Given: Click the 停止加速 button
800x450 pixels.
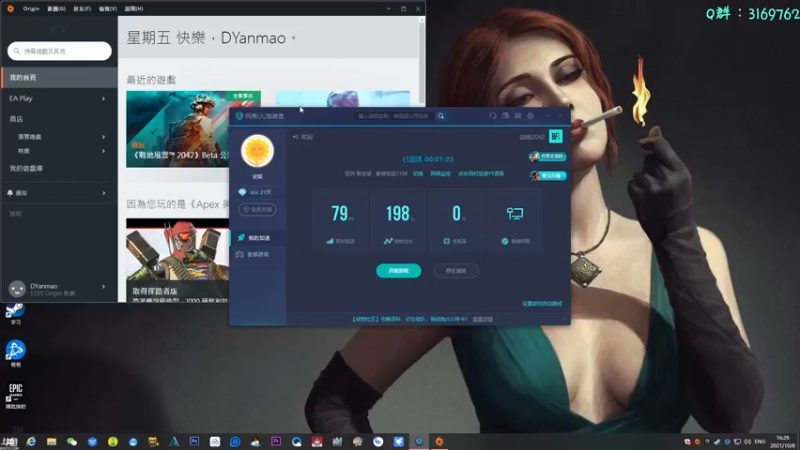Looking at the screenshot, I should [456, 270].
